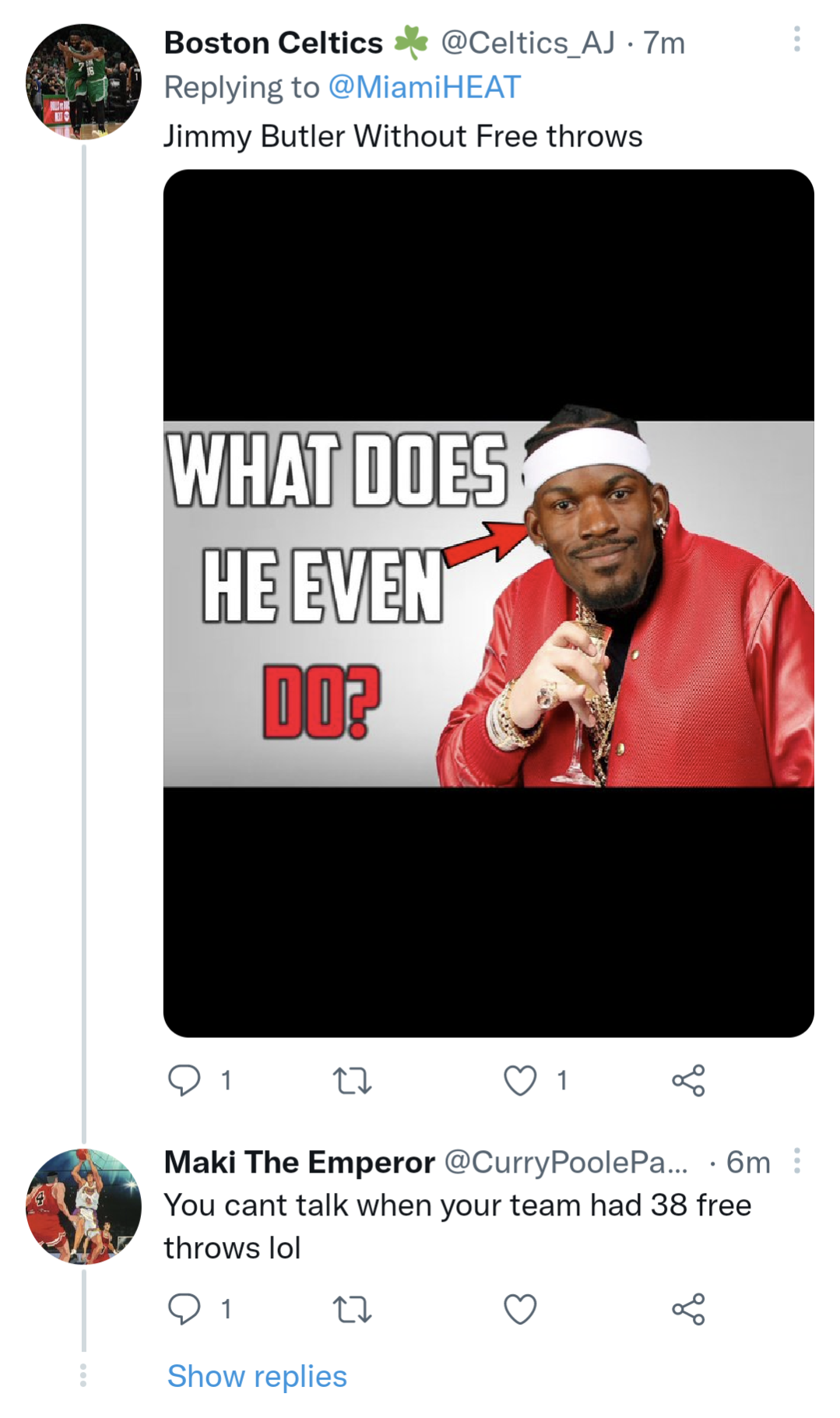
Task: Open the 'What does he even do?' image
Action: (x=488, y=603)
